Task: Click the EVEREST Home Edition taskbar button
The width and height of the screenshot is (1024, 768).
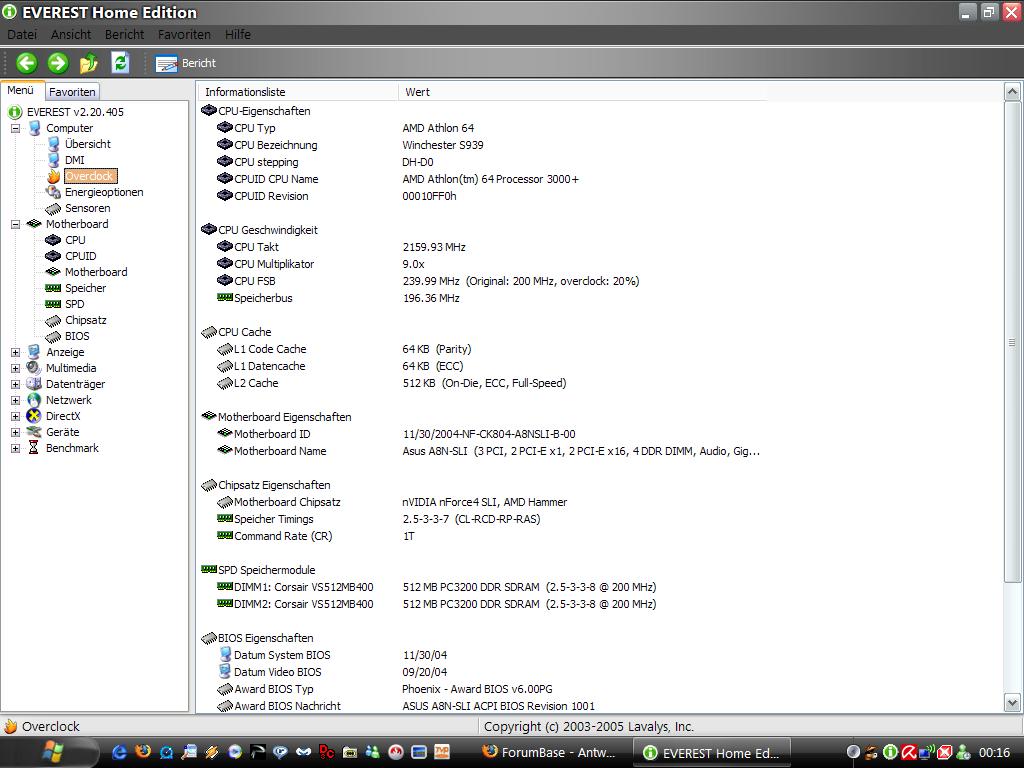Action: pos(714,753)
